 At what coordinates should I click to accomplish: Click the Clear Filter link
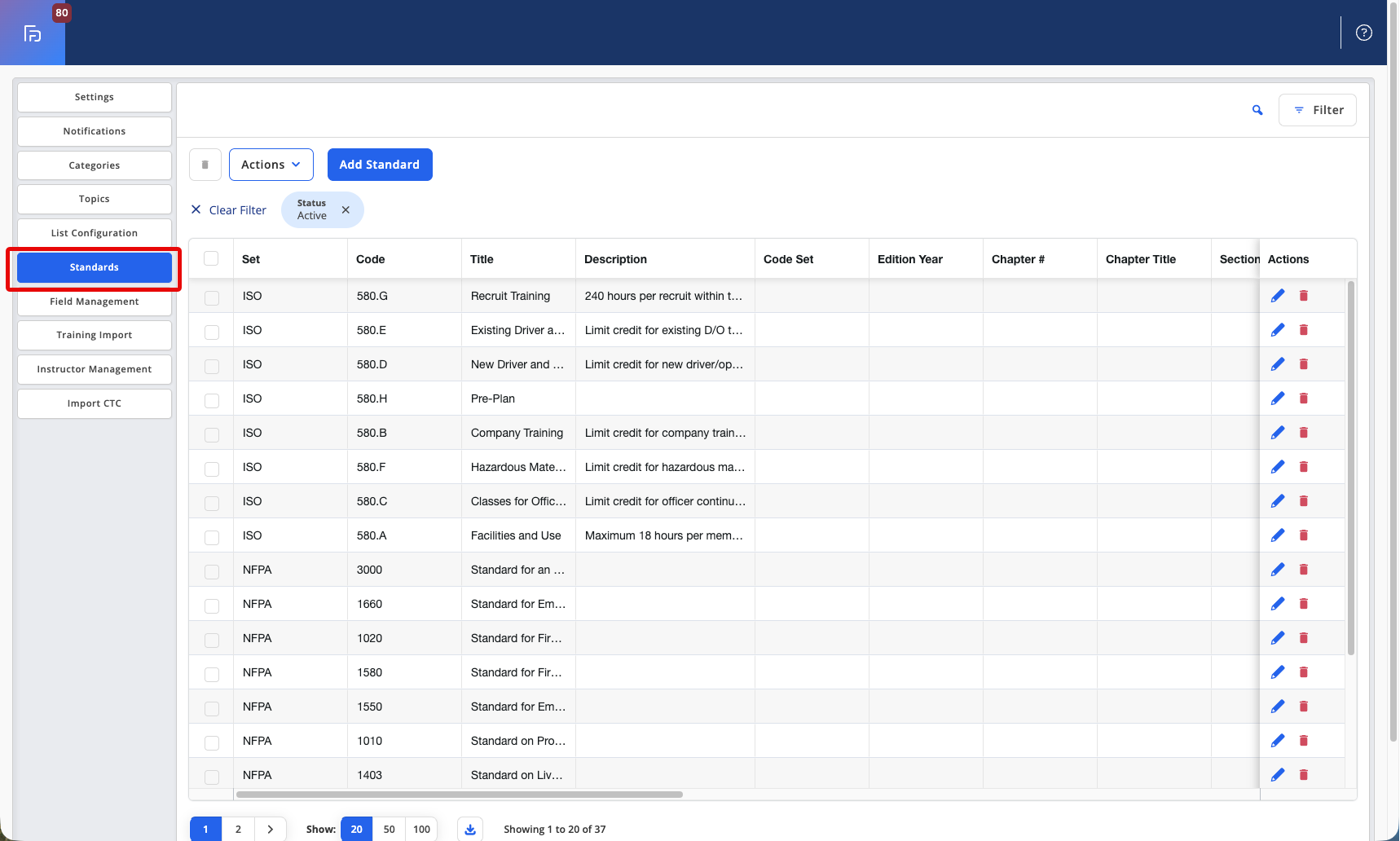229,210
